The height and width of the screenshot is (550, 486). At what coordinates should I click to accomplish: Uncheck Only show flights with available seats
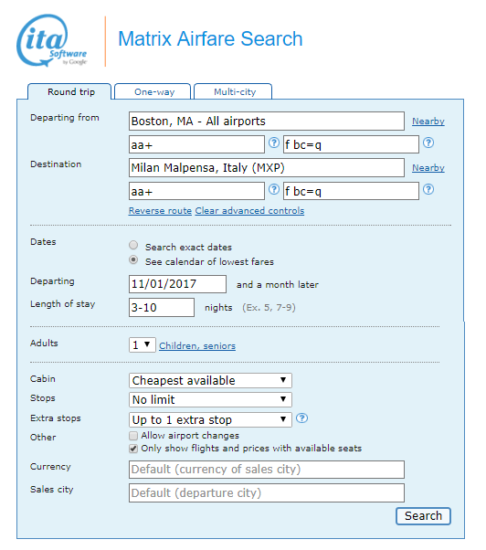click(133, 449)
